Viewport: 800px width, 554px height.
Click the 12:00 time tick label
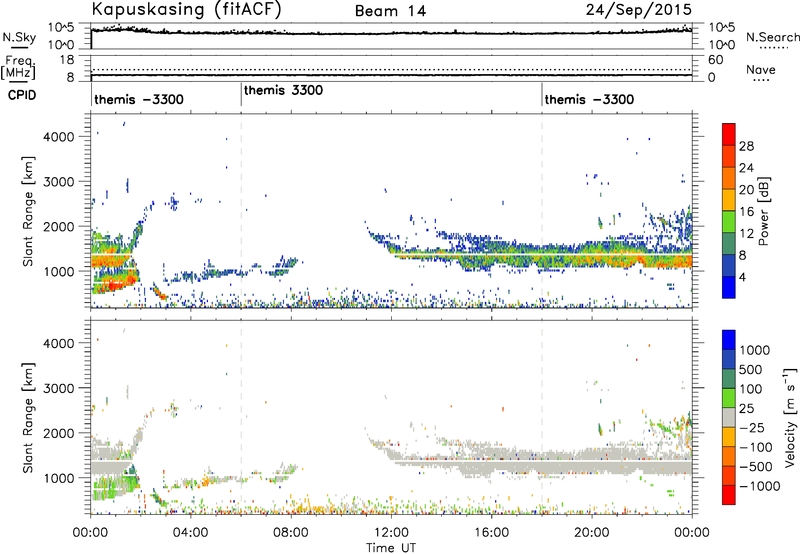(x=391, y=533)
